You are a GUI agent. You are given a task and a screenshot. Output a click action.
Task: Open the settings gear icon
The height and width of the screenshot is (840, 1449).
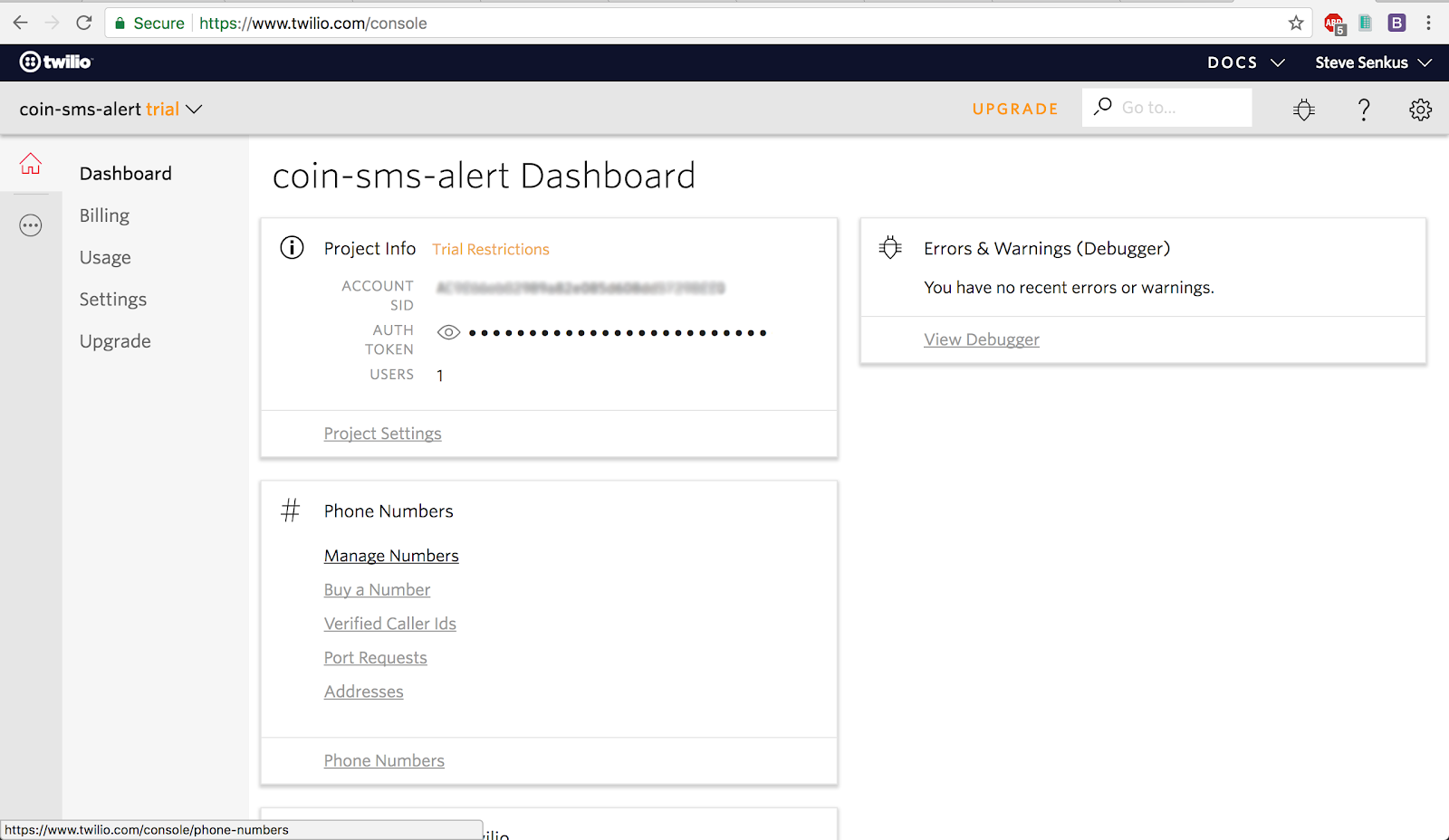pyautogui.click(x=1420, y=110)
